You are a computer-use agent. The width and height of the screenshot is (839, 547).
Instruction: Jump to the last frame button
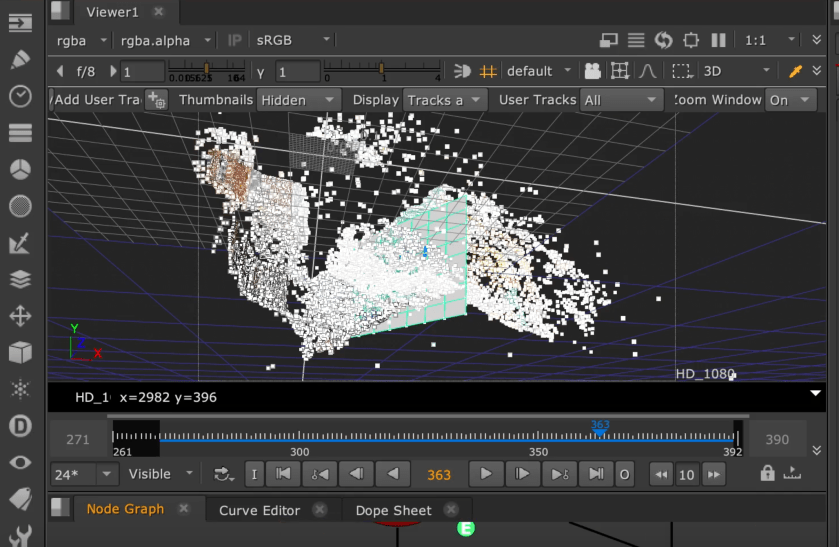click(595, 474)
